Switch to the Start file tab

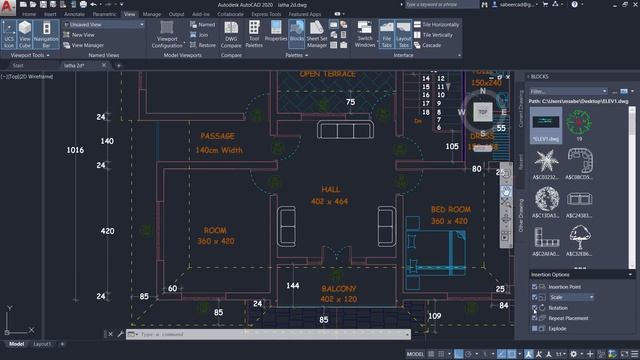(x=18, y=65)
